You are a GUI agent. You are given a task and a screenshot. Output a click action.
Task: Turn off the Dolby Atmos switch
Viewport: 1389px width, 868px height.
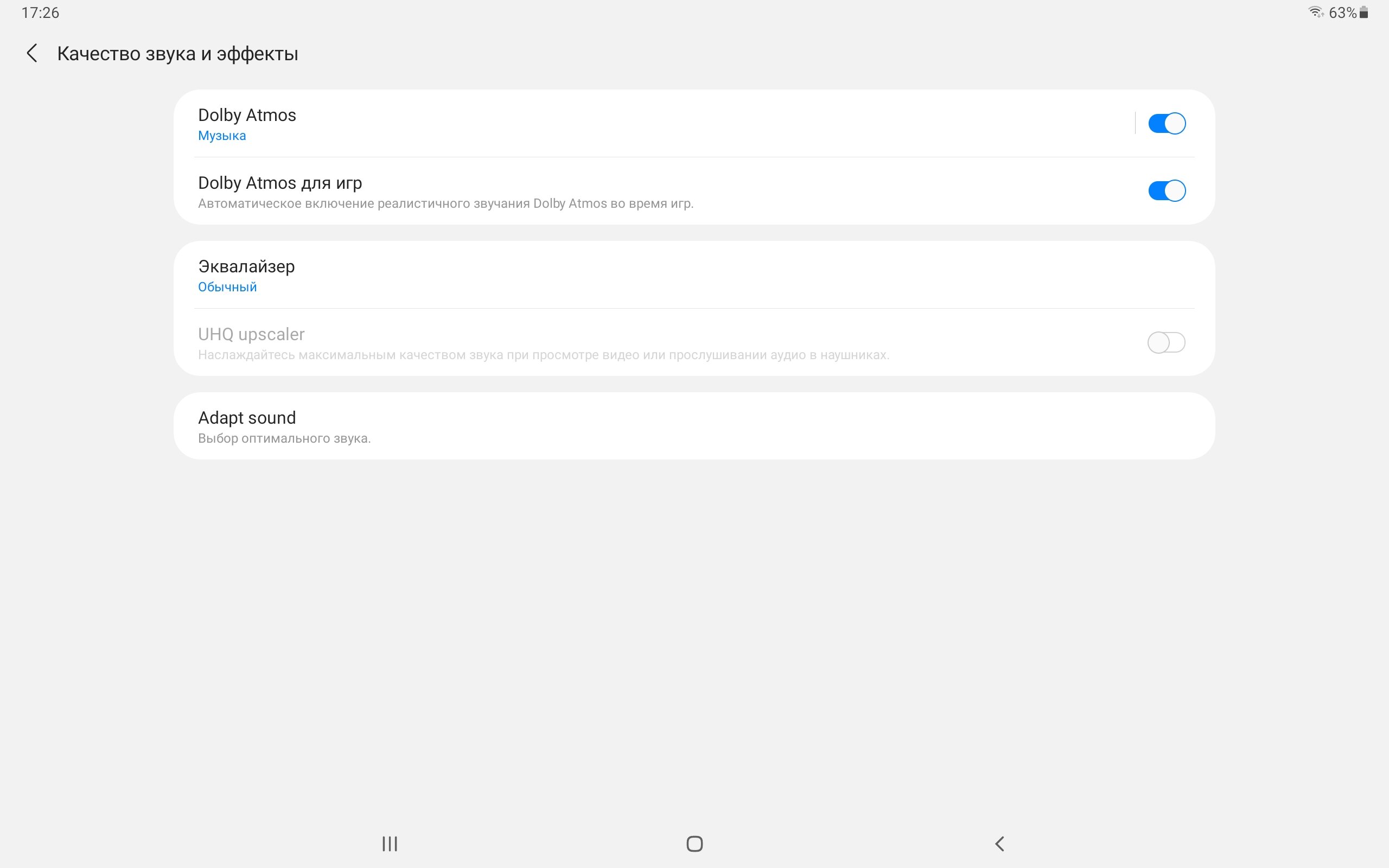[1167, 123]
